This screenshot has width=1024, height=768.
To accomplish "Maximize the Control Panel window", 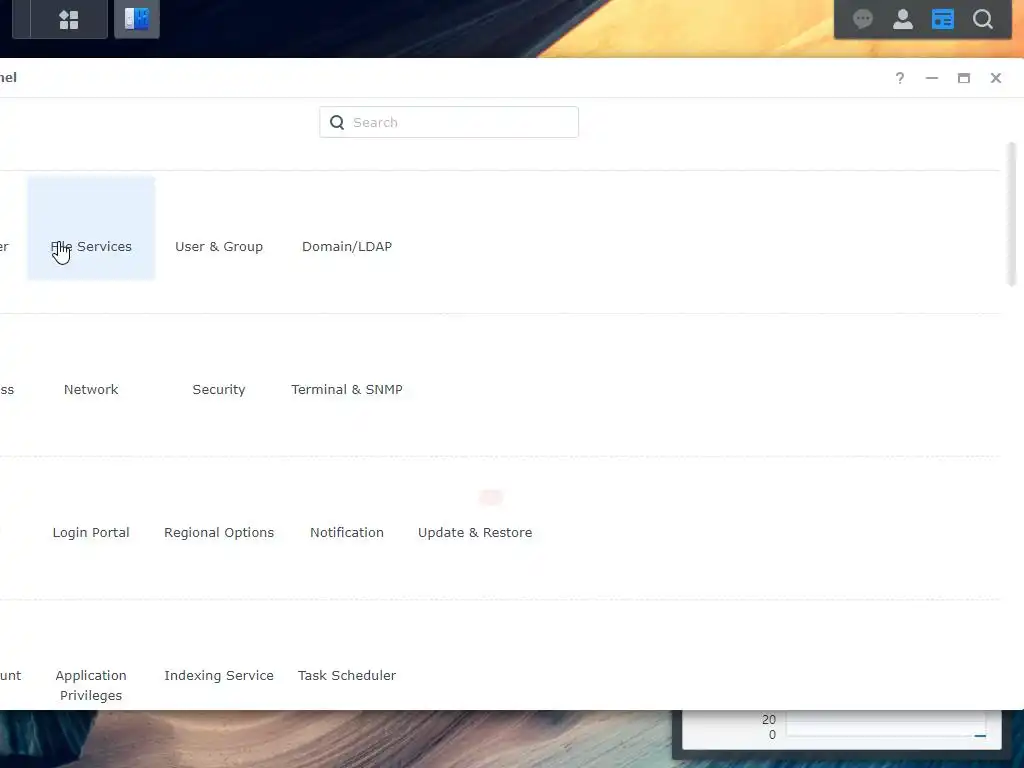I will pyautogui.click(x=963, y=78).
